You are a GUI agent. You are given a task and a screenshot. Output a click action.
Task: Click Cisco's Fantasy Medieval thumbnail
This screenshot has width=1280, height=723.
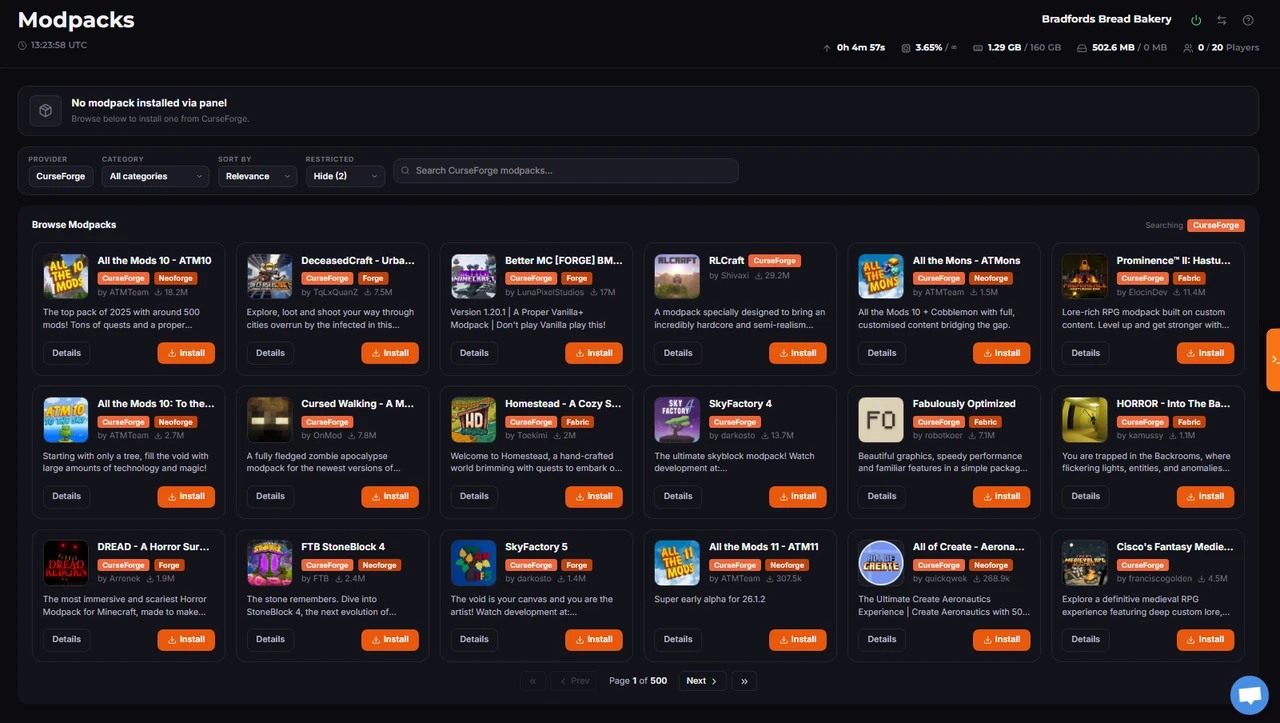[1086, 563]
